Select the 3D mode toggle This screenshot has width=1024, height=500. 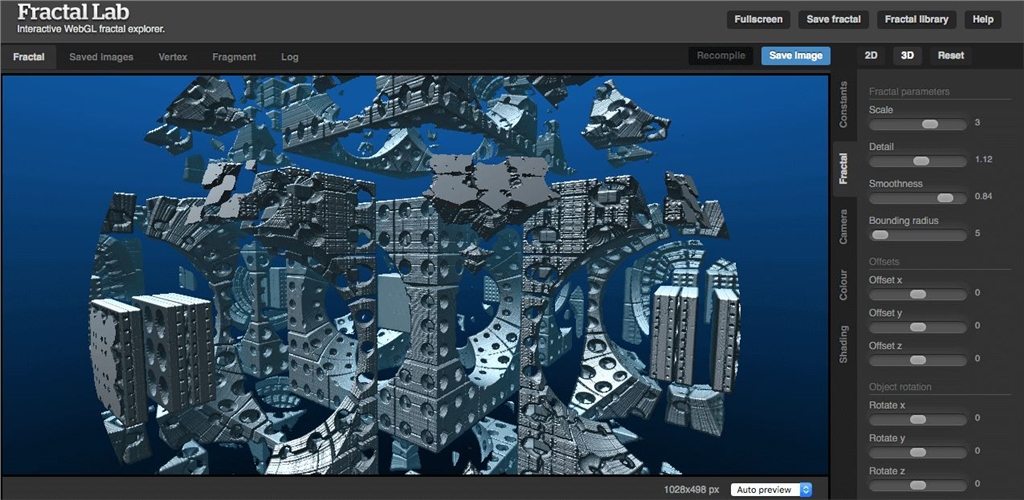[x=907, y=56]
